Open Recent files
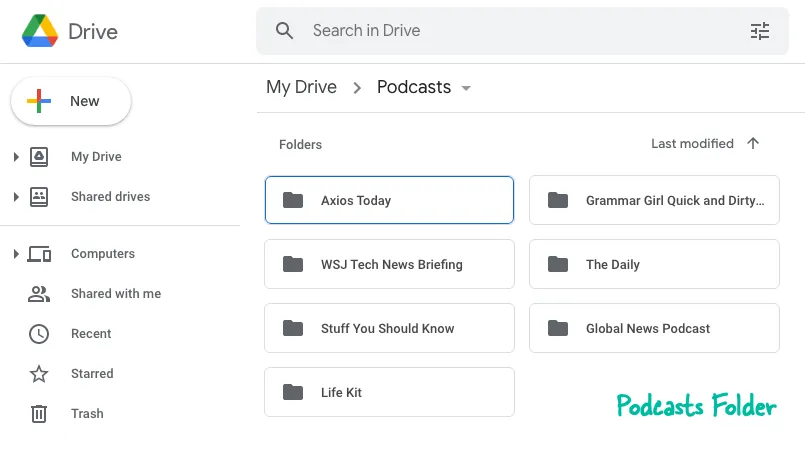Screen dimensions: 805x465 click(x=91, y=334)
